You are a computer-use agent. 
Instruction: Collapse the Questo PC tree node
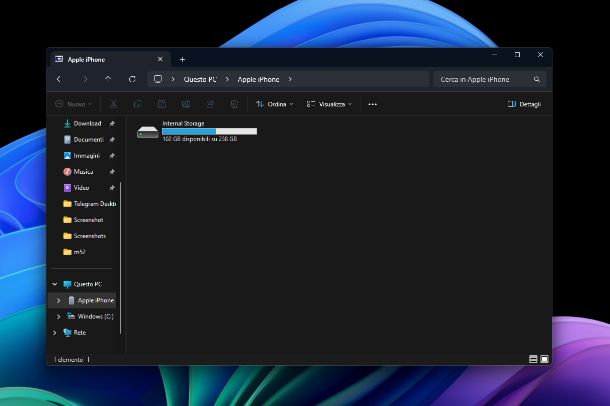click(x=55, y=284)
